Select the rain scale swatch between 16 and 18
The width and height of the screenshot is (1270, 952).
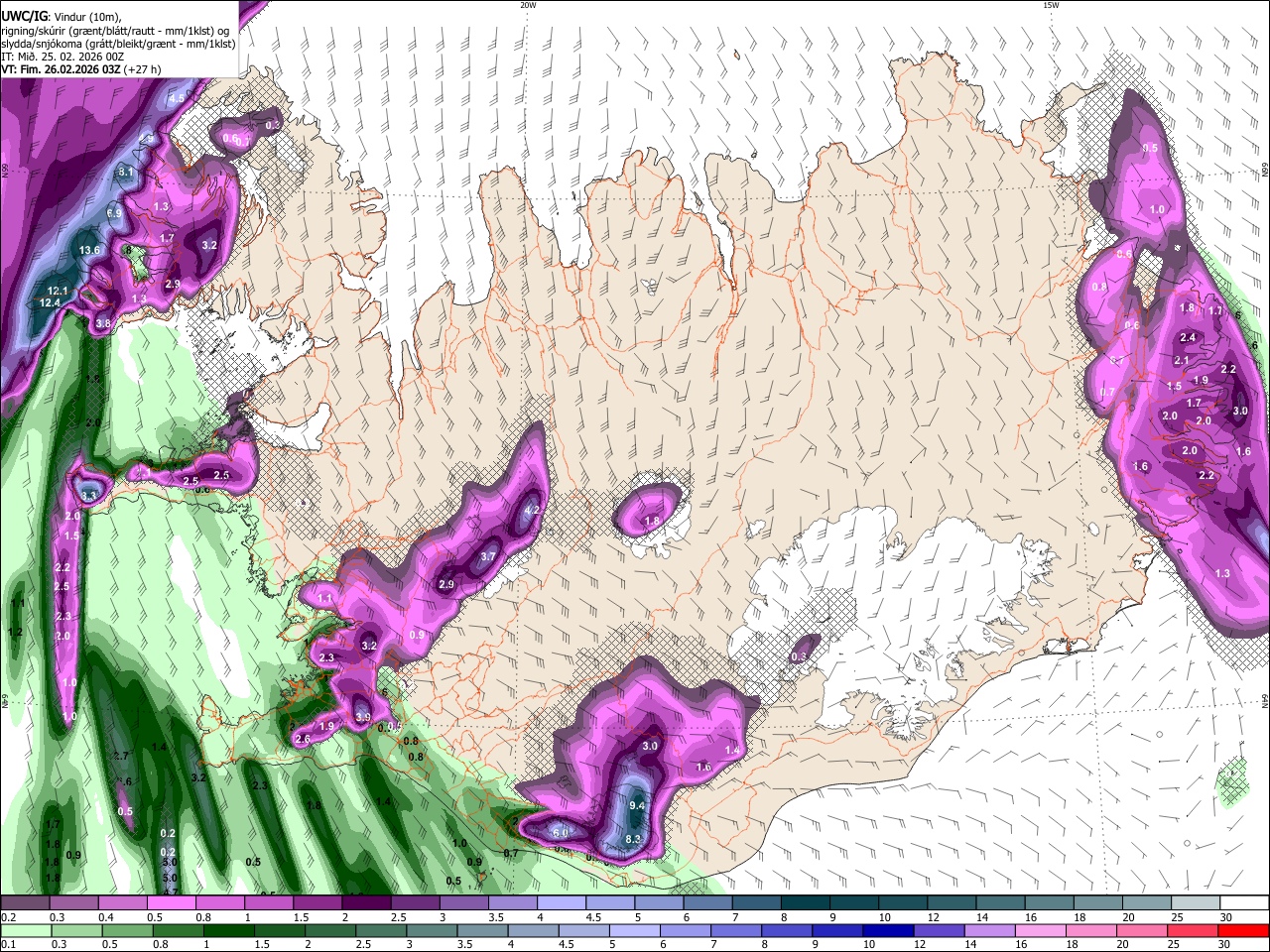point(1041,930)
